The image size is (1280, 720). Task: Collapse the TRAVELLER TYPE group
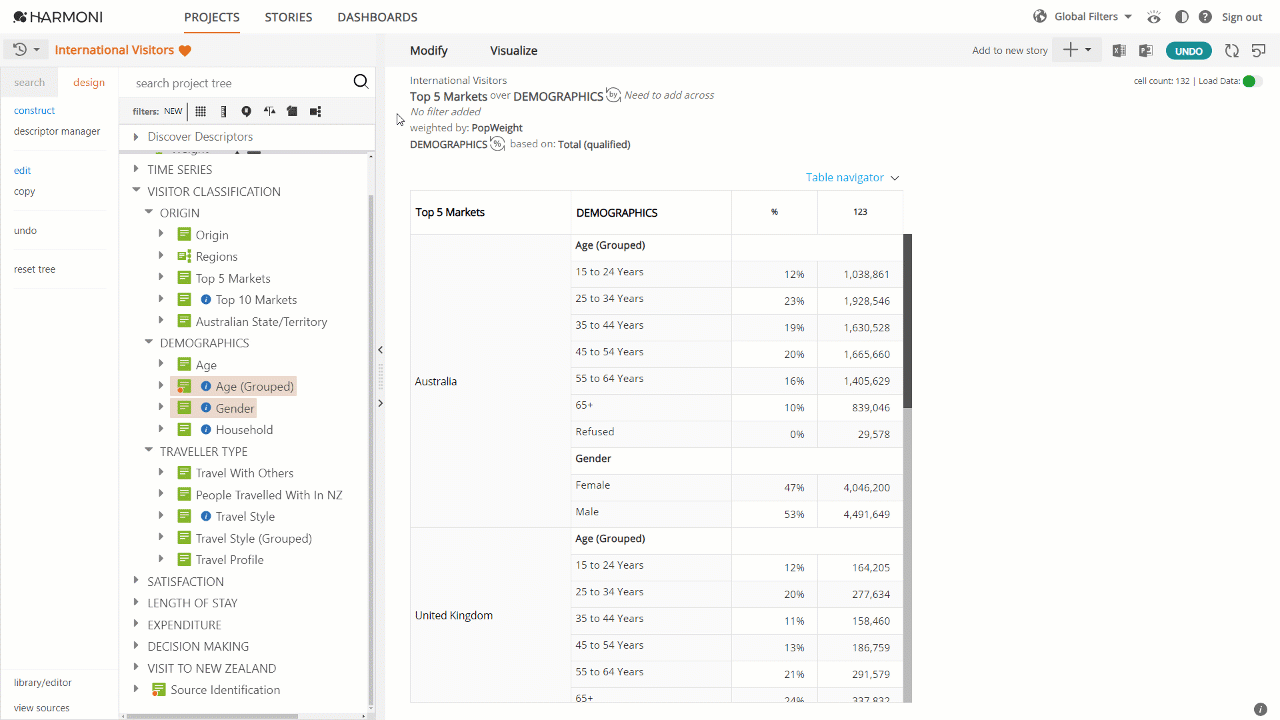(x=149, y=452)
